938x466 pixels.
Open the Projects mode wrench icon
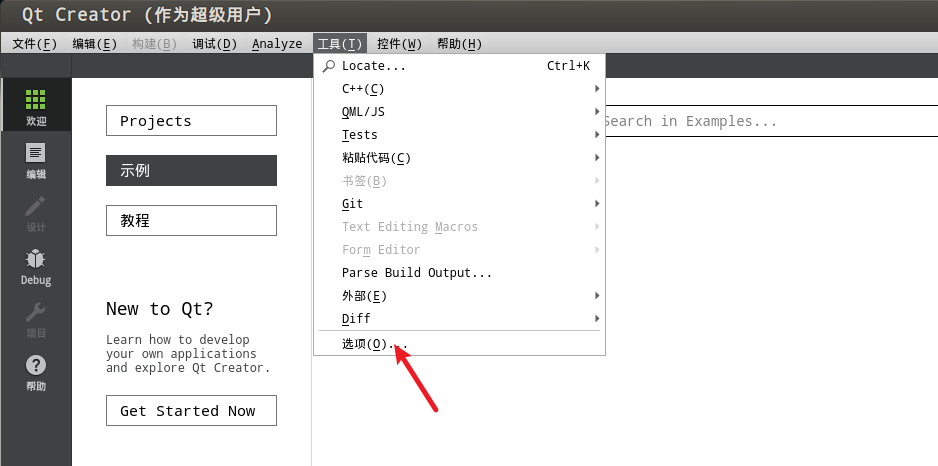pyautogui.click(x=36, y=312)
